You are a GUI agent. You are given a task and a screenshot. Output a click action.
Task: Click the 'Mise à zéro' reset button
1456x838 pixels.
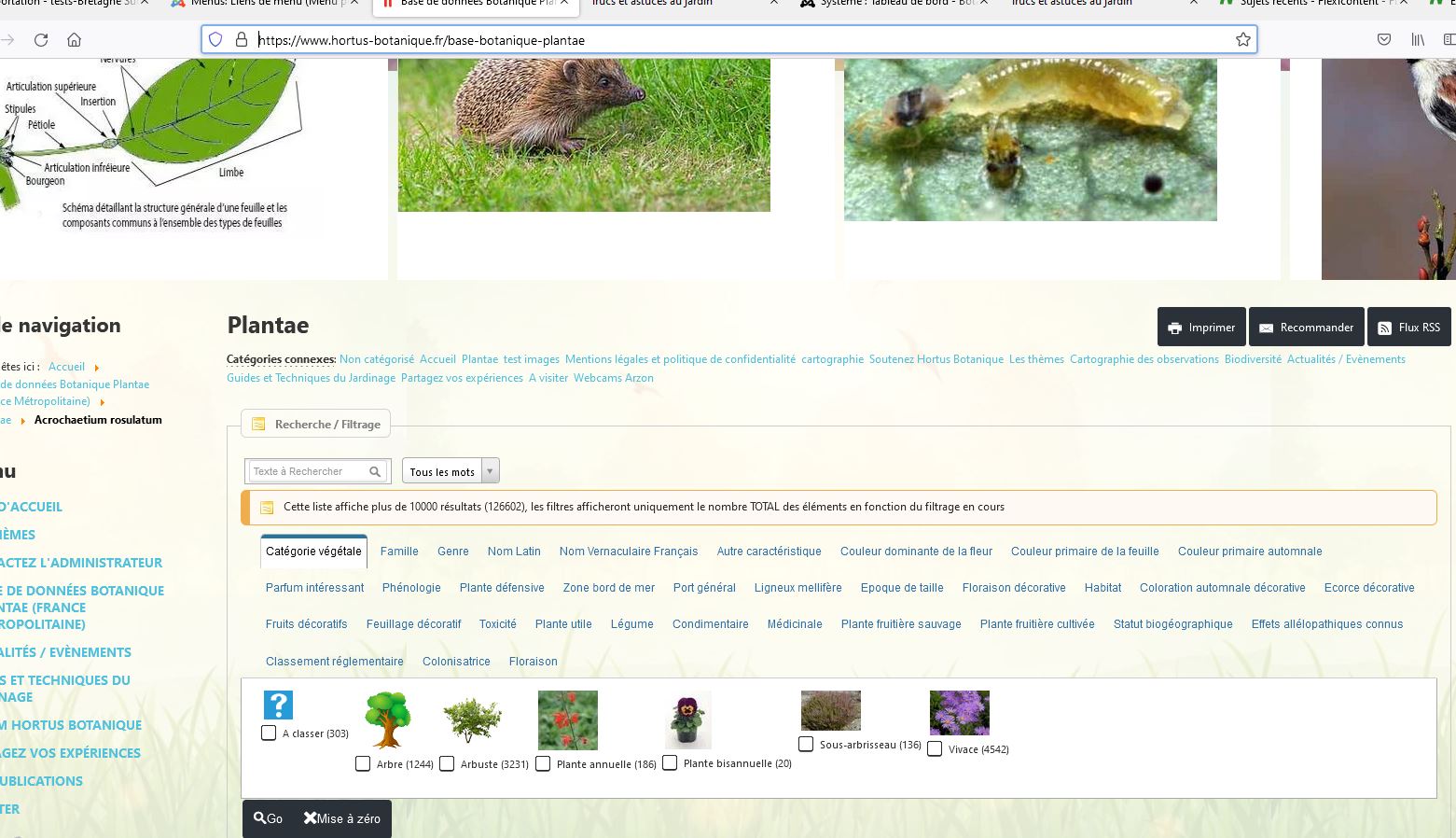342,818
